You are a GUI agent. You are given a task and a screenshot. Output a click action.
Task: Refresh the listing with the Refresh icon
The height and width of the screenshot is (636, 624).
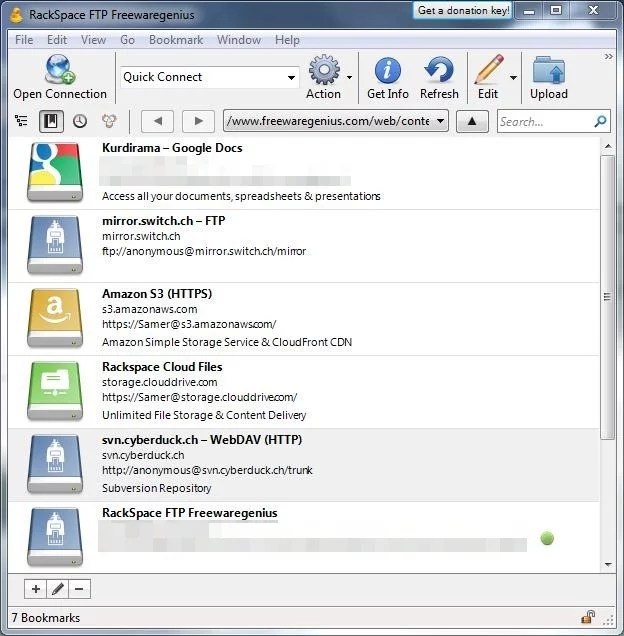pyautogui.click(x=439, y=70)
